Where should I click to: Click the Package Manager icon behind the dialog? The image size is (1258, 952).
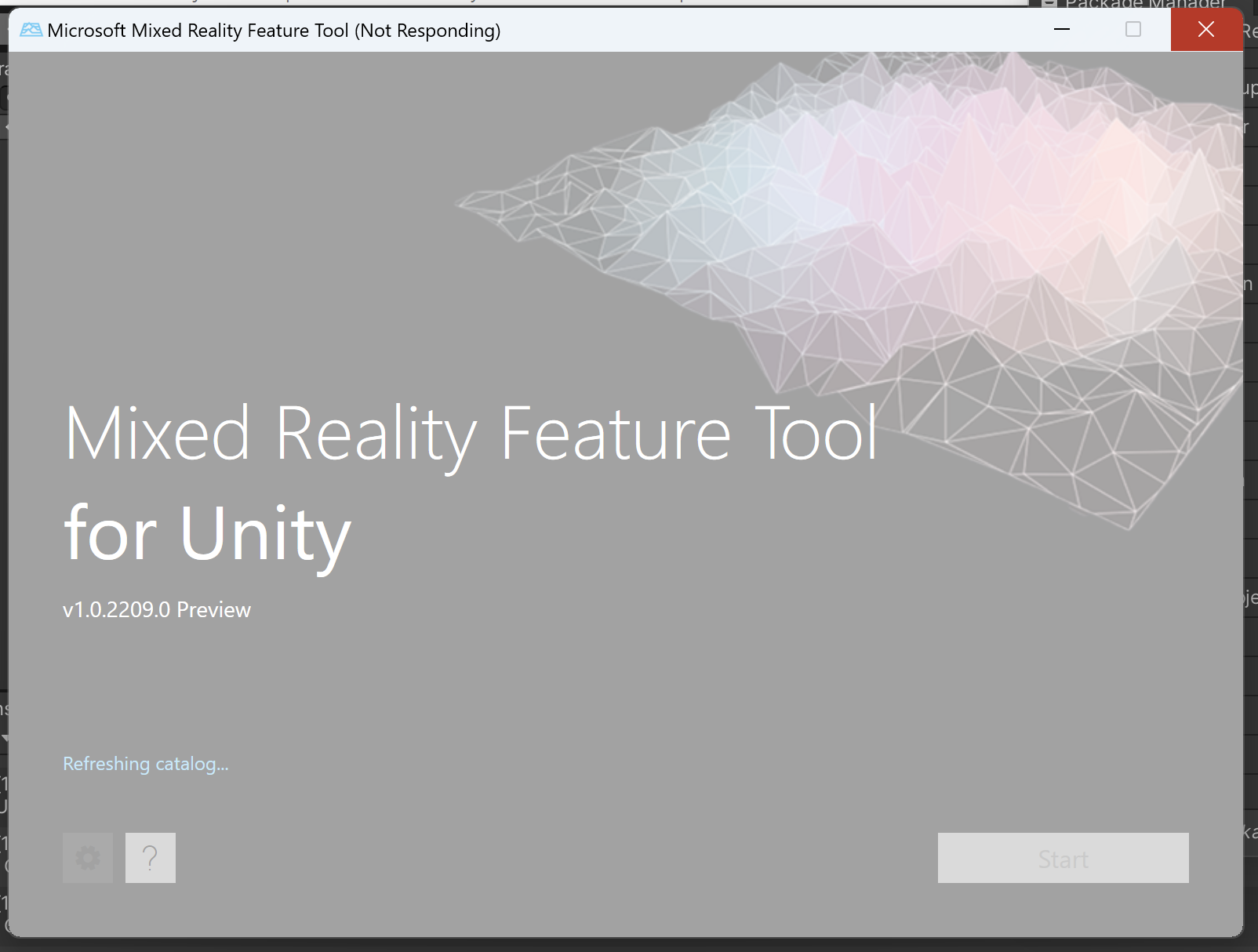click(x=1049, y=5)
